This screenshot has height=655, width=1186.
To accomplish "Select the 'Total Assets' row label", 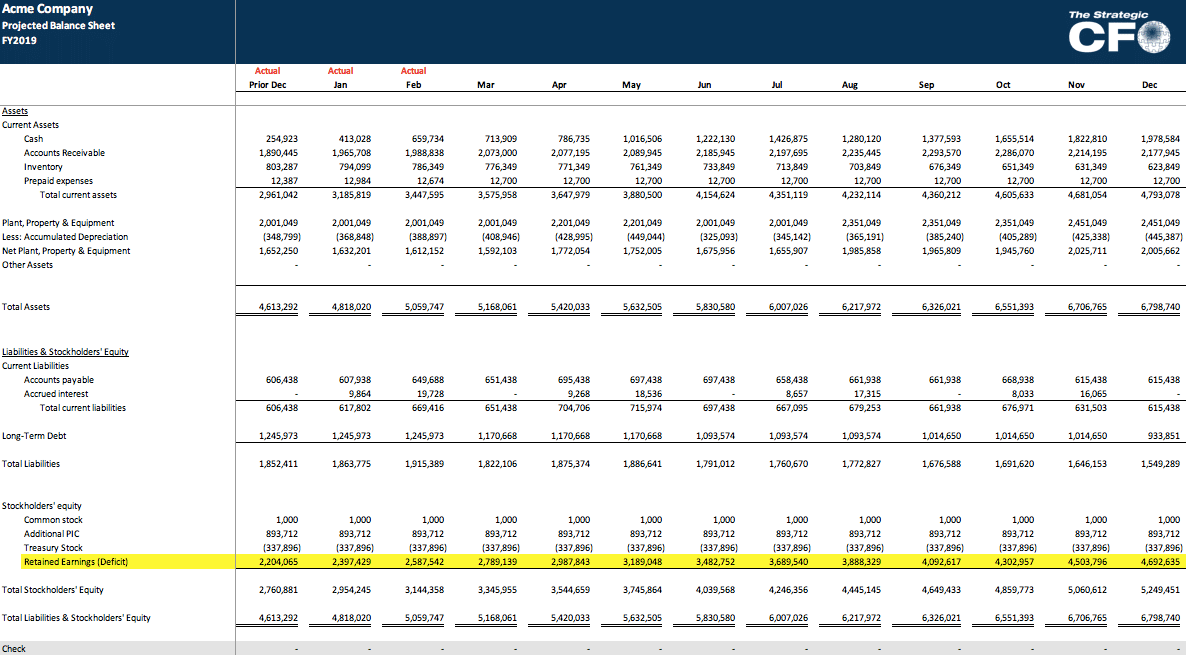I will point(26,307).
